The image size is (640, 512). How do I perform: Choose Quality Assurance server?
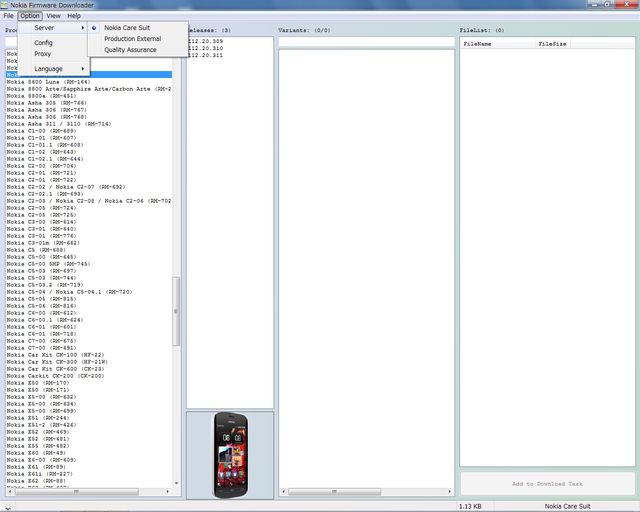pyautogui.click(x=130, y=49)
